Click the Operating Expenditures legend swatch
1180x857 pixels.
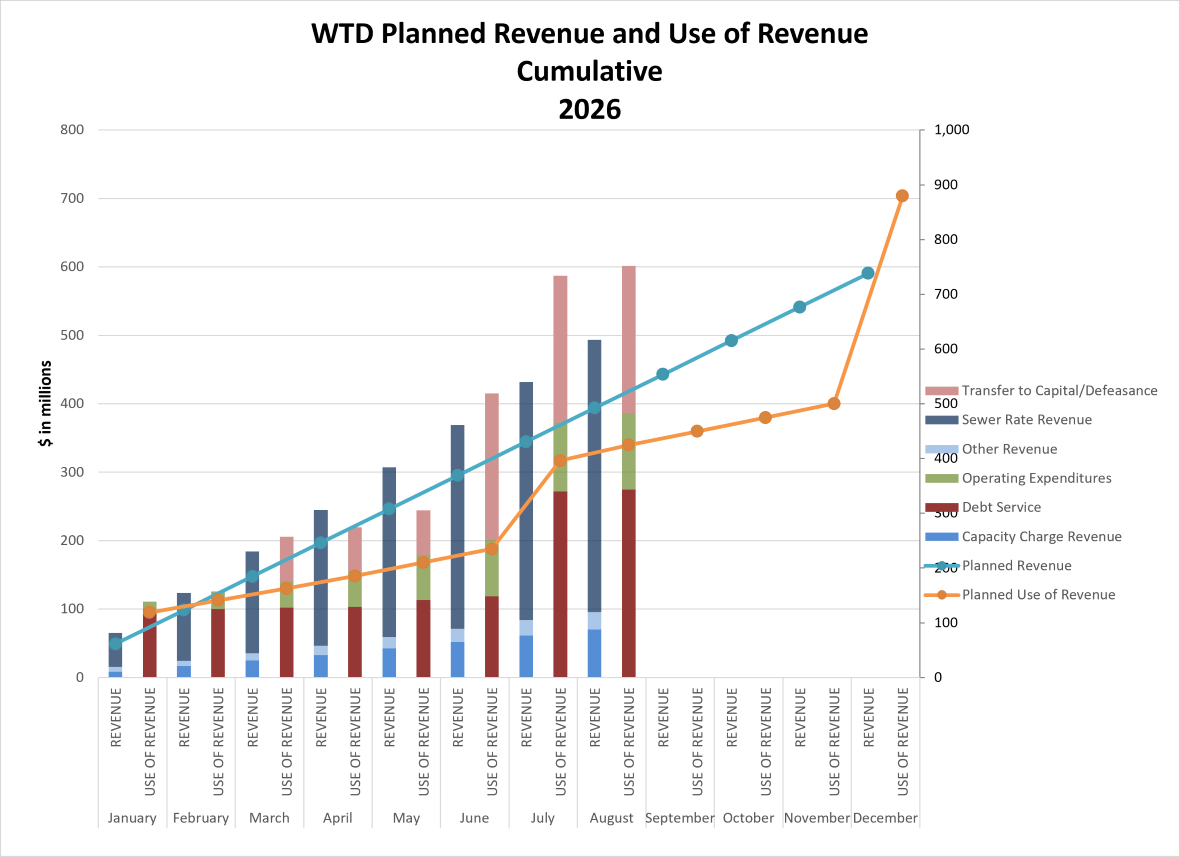click(941, 479)
